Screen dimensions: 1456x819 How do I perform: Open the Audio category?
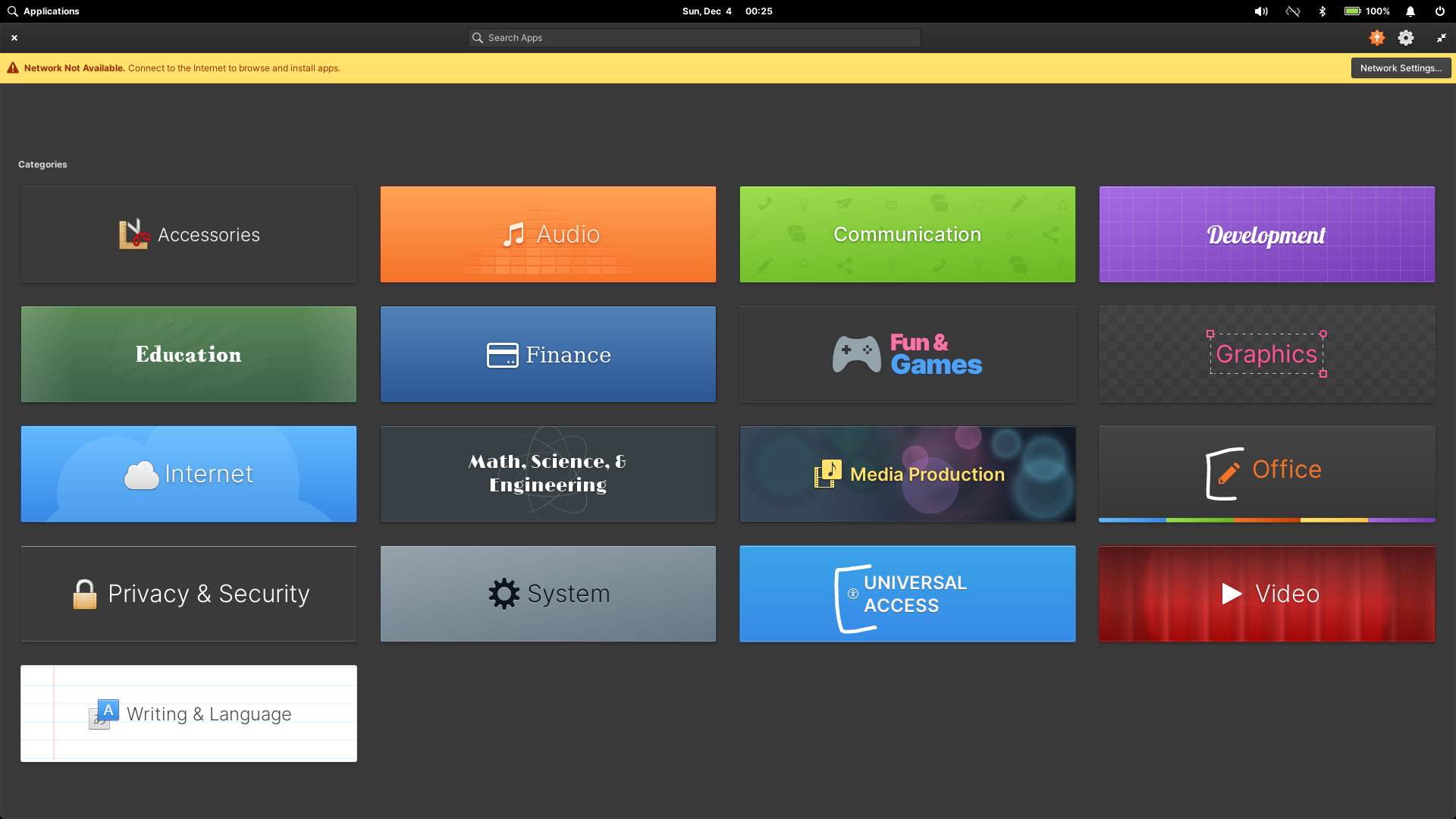pyautogui.click(x=548, y=234)
